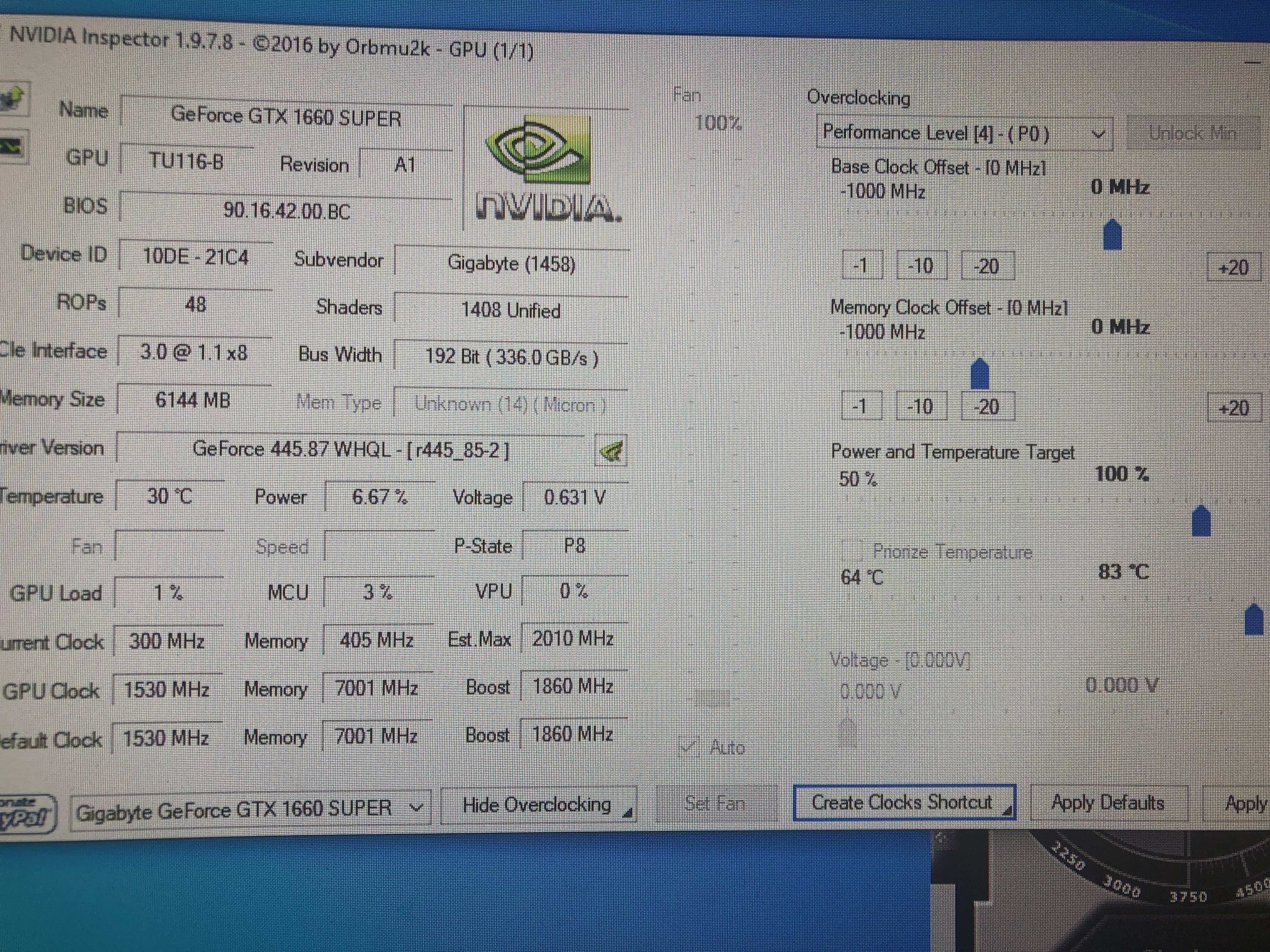Click the Apply Clocks button at right edge
Image resolution: width=1270 pixels, height=952 pixels.
tap(1245, 804)
